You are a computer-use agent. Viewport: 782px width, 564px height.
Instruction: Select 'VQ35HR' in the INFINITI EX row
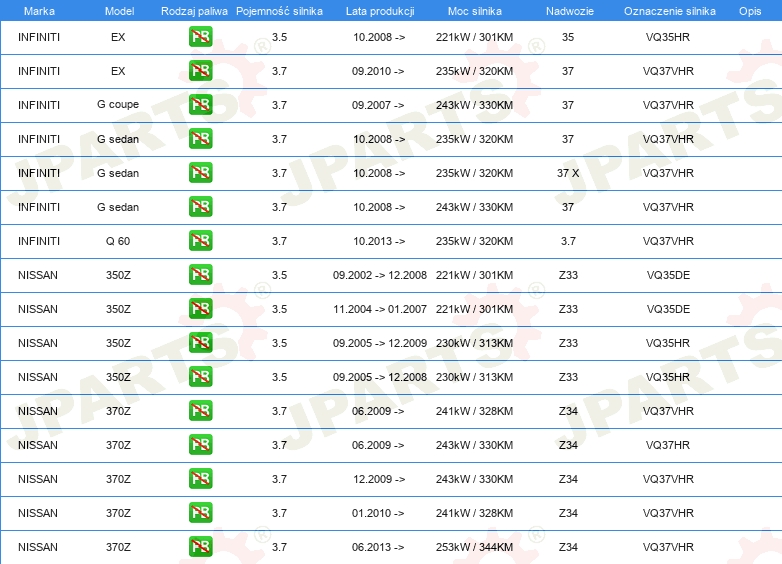tap(668, 37)
